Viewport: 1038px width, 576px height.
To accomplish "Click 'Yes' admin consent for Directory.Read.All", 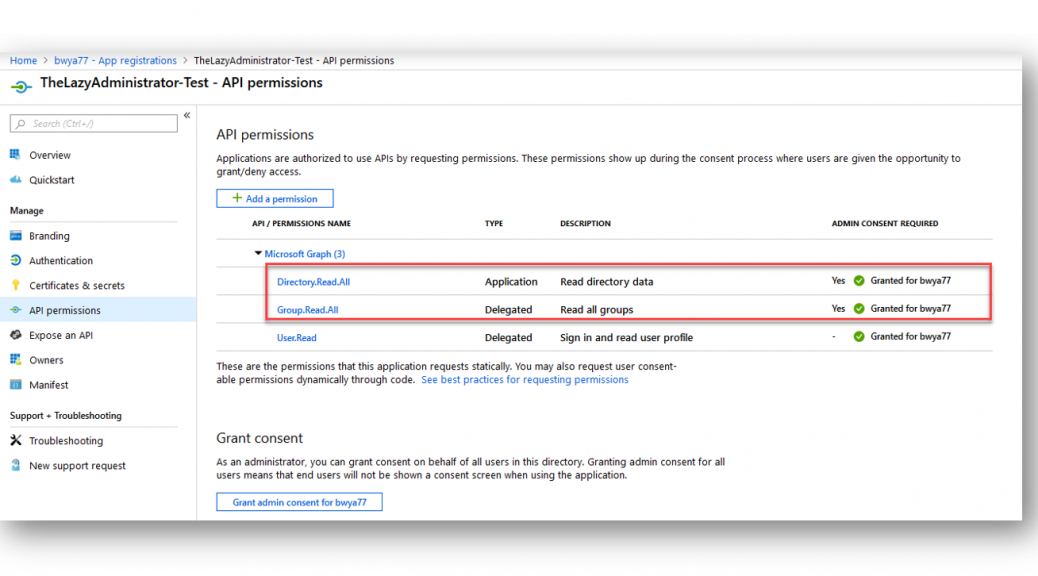I will click(x=838, y=281).
